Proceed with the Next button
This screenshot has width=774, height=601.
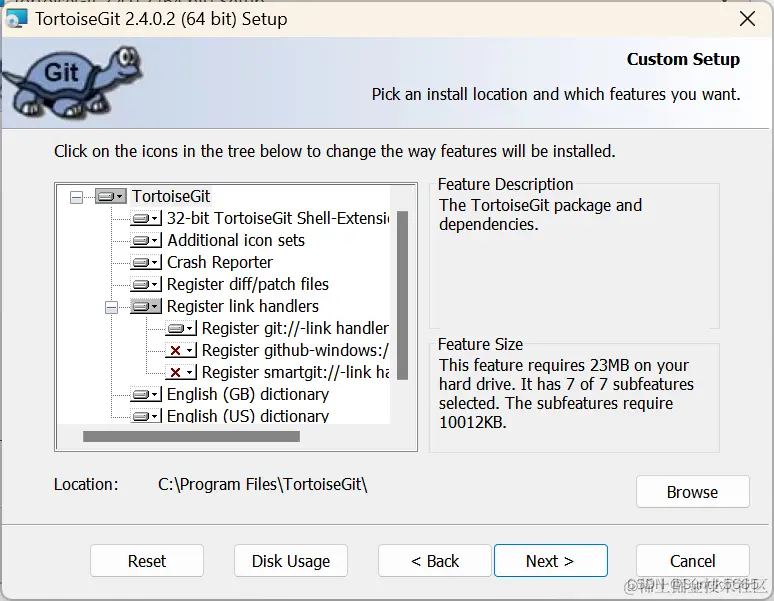[550, 561]
